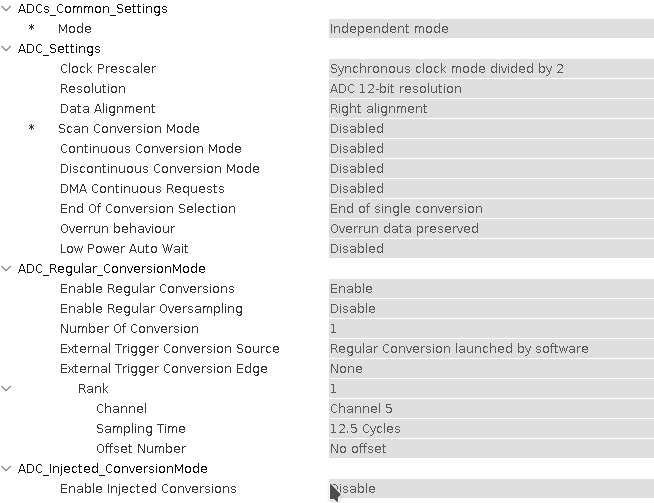Collapse the ADCs_Common_Settings section

pyautogui.click(x=8, y=9)
